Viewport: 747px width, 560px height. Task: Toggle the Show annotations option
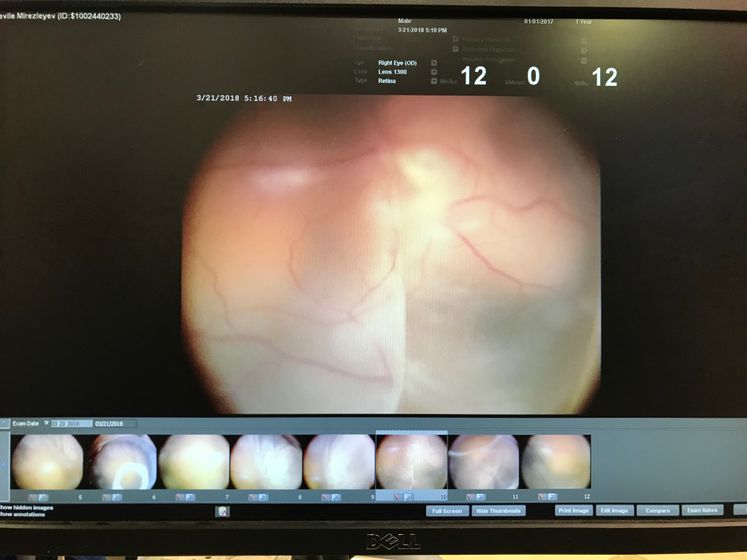(23, 514)
